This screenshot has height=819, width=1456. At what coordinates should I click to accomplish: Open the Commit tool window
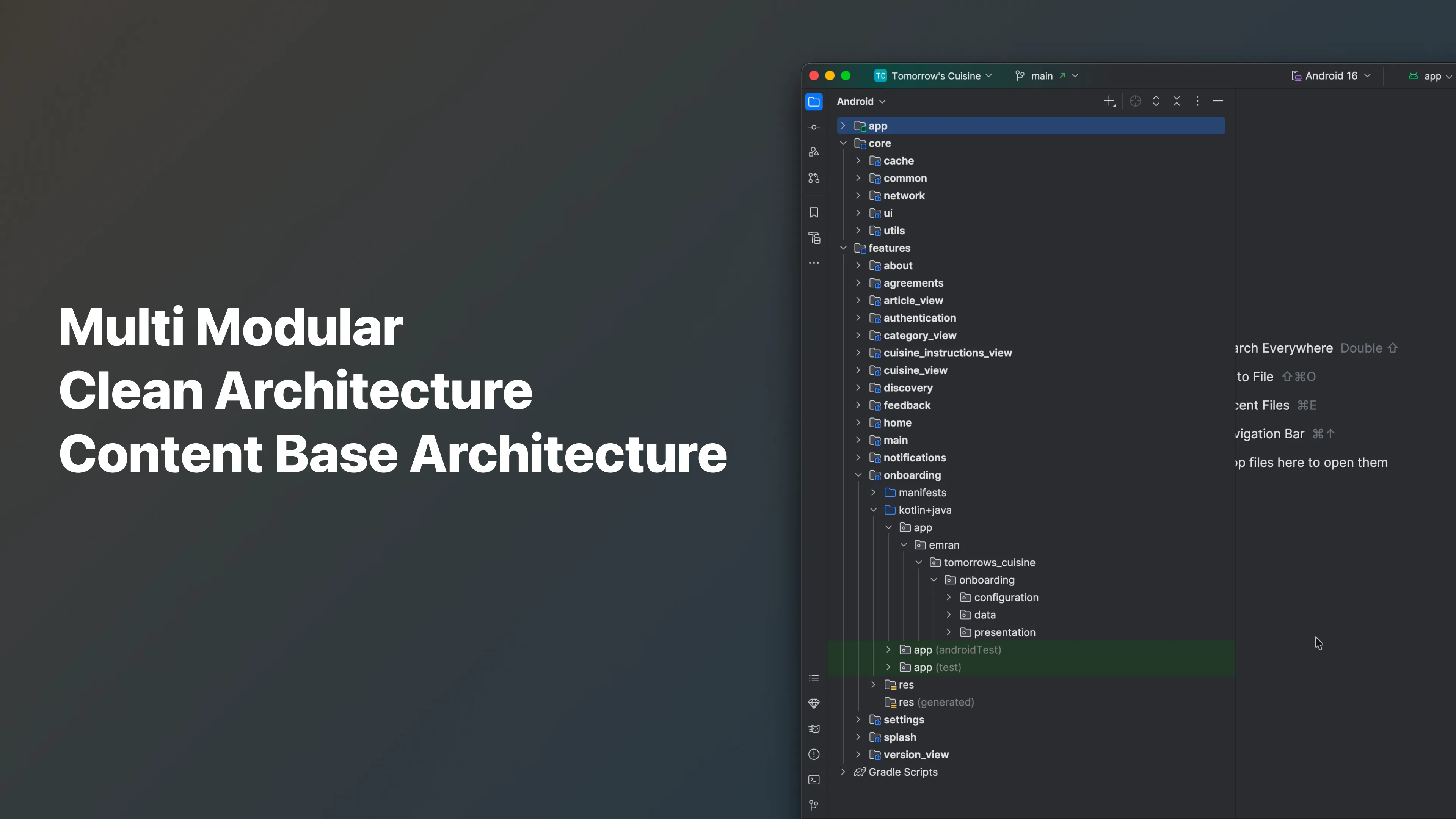point(814,127)
